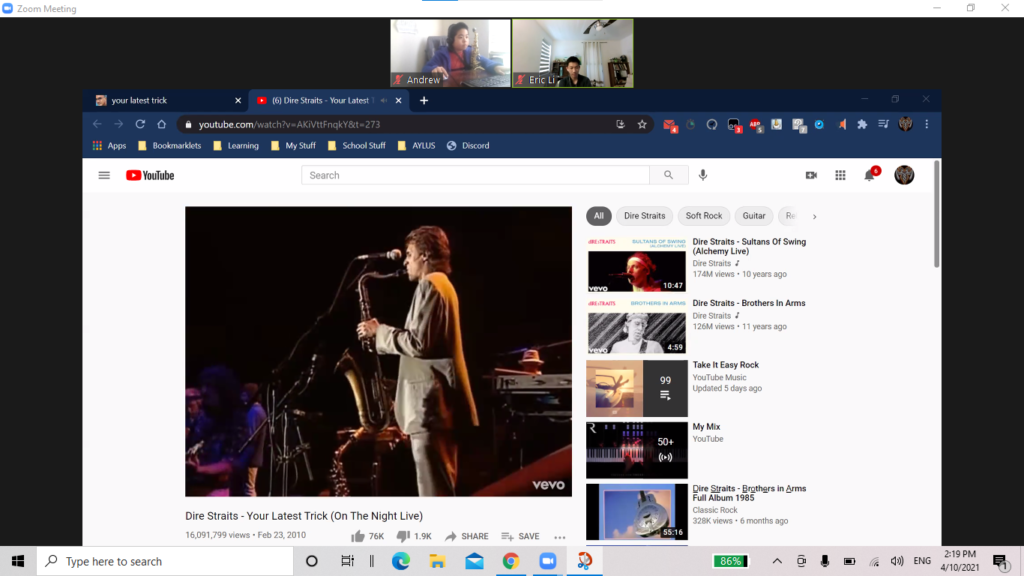Click the install app icon in address bar

(x=620, y=124)
